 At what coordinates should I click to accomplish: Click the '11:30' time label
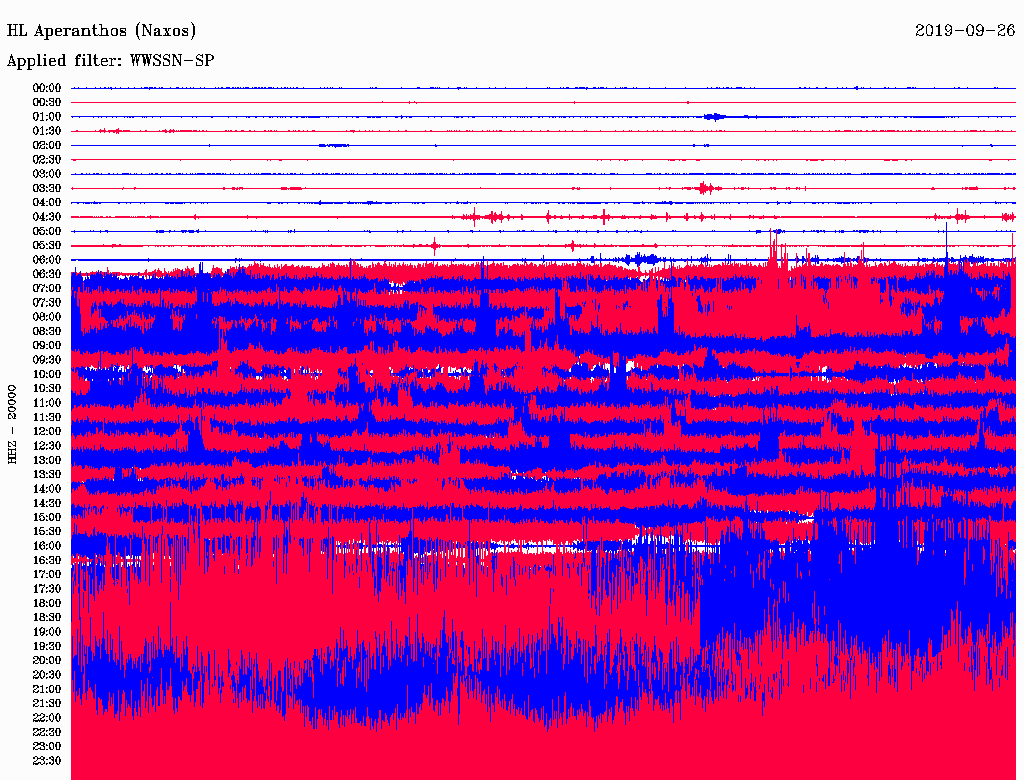[x=47, y=417]
